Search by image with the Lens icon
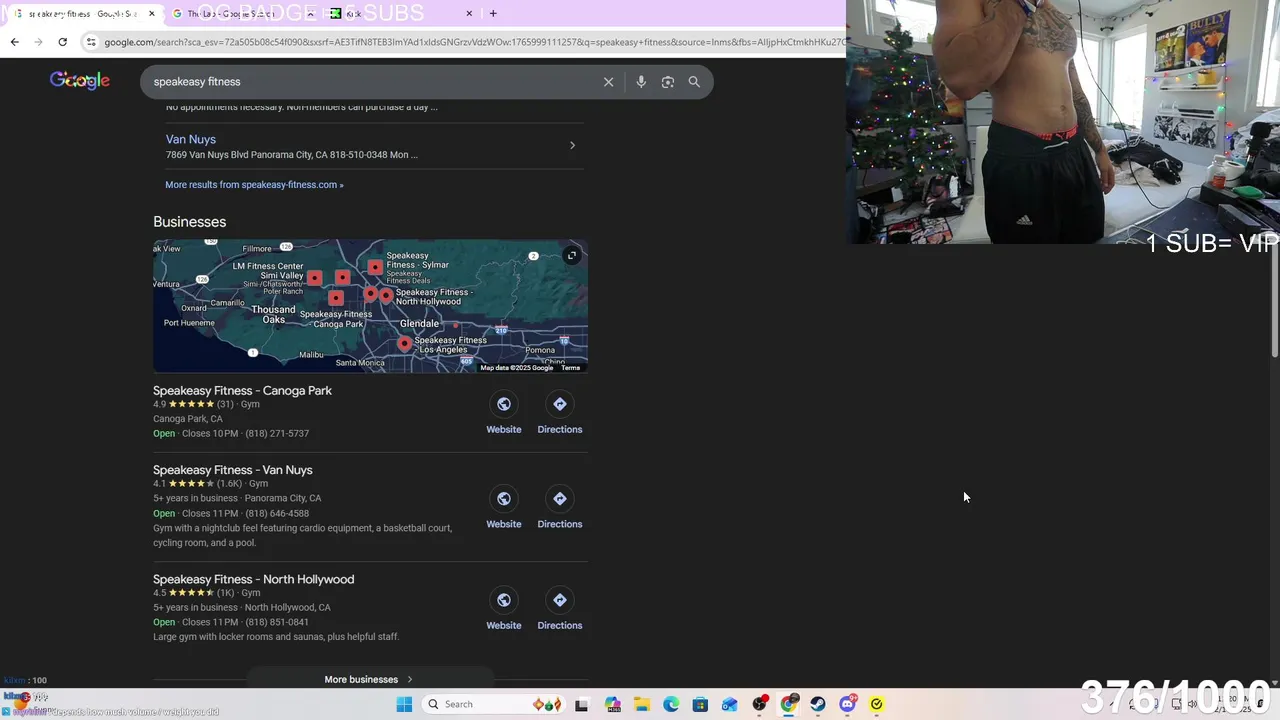This screenshot has width=1280, height=720. tap(668, 82)
